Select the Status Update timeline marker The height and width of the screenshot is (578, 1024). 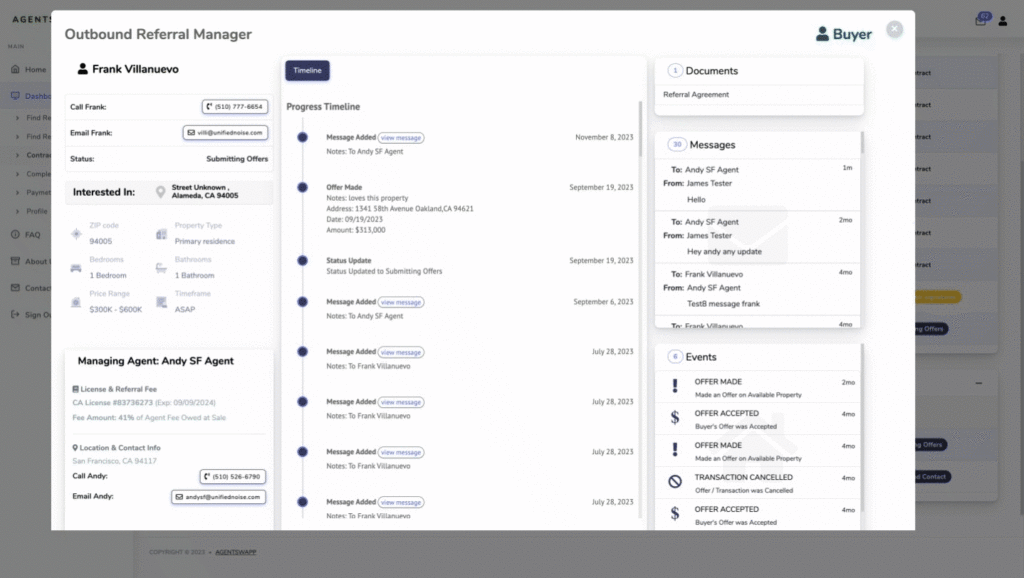pos(302,261)
